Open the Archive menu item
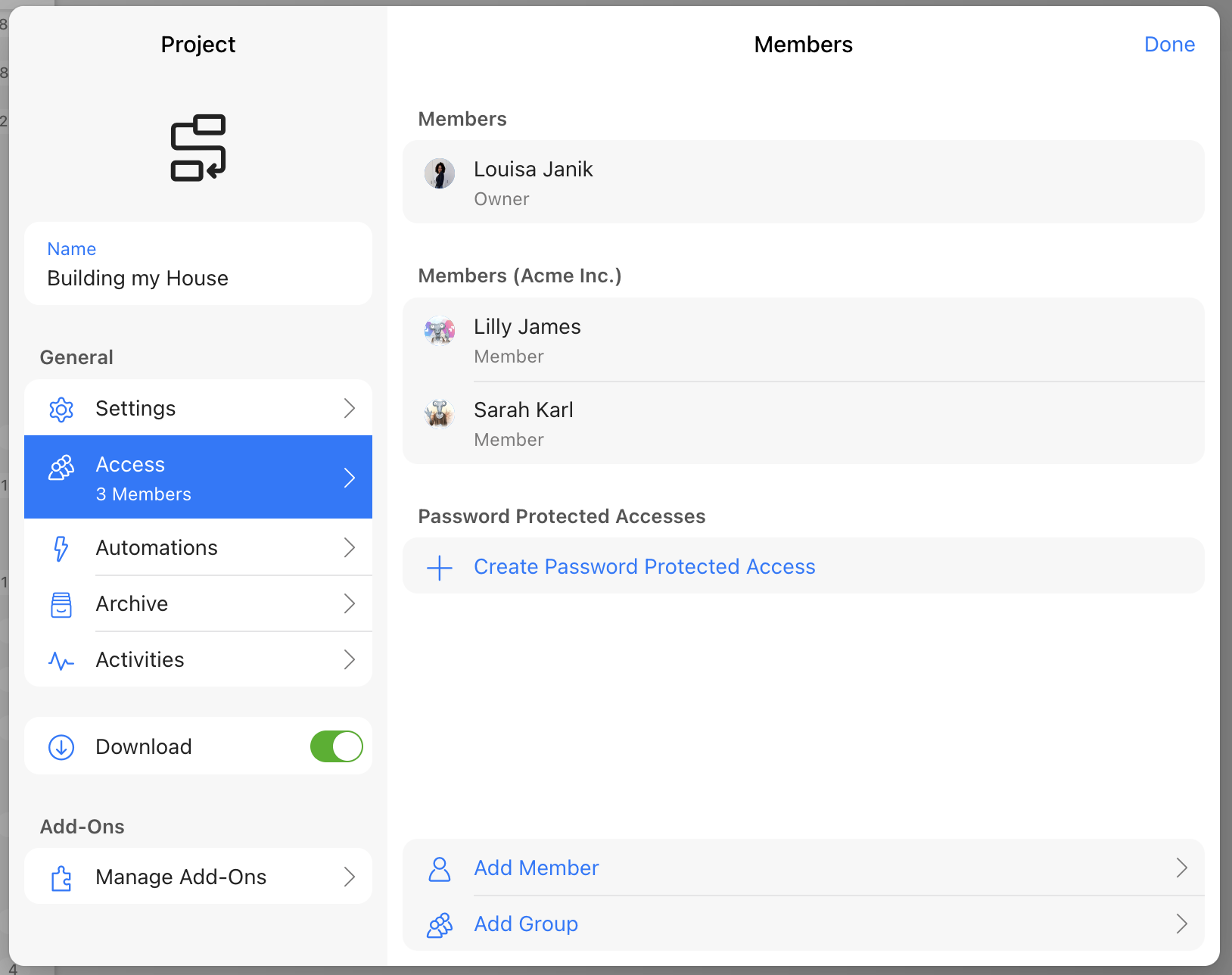Image resolution: width=1232 pixels, height=975 pixels. tap(198, 603)
